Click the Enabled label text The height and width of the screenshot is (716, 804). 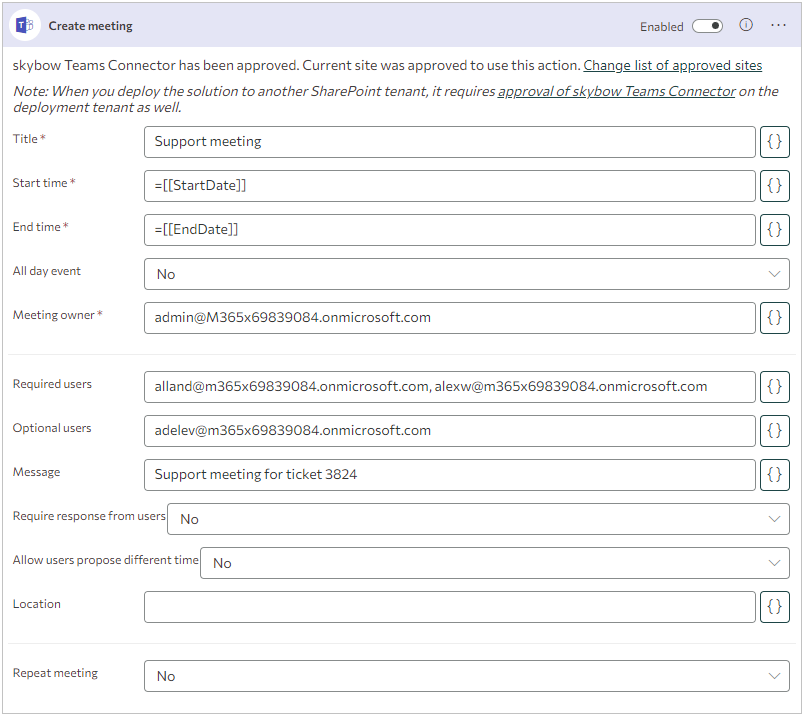(661, 27)
